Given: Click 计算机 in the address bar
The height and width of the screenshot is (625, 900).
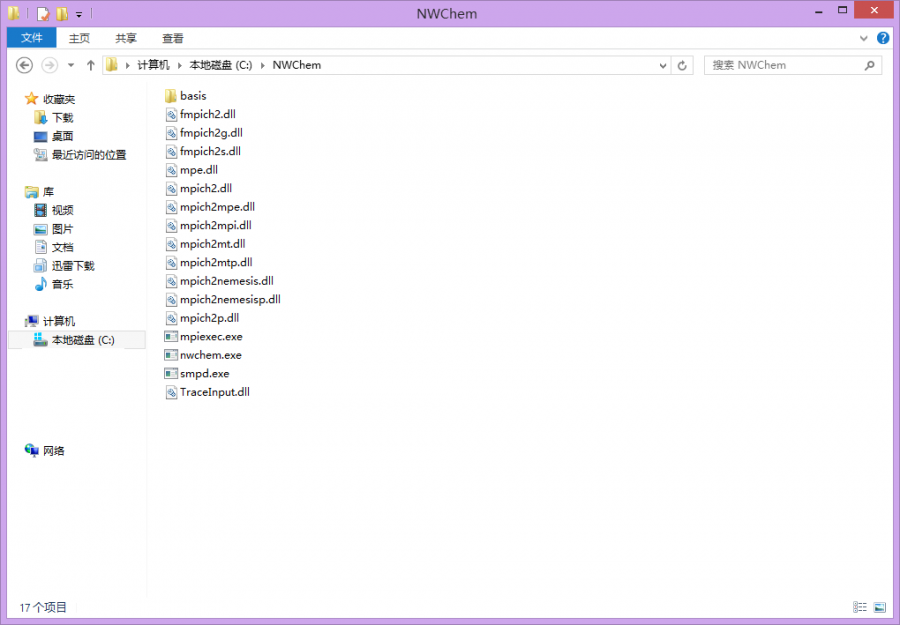Looking at the screenshot, I should coord(153,65).
